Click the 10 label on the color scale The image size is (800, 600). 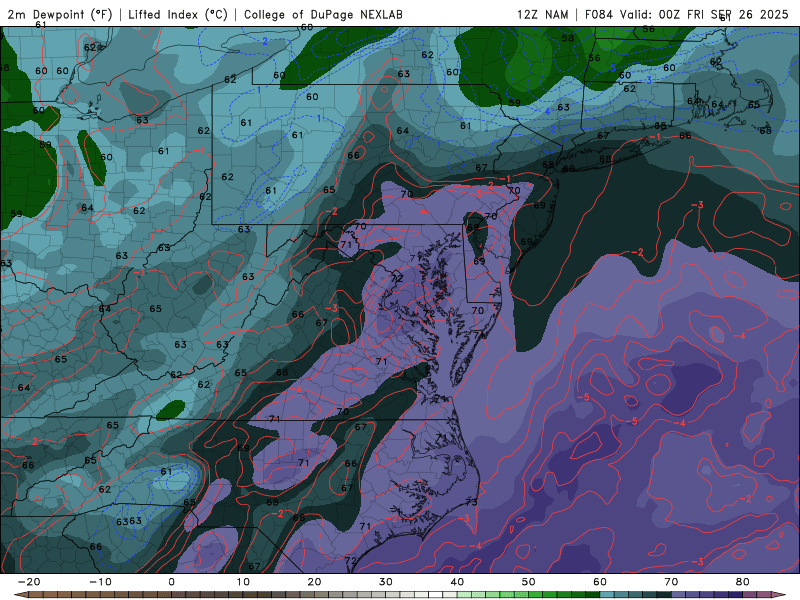pos(243,582)
